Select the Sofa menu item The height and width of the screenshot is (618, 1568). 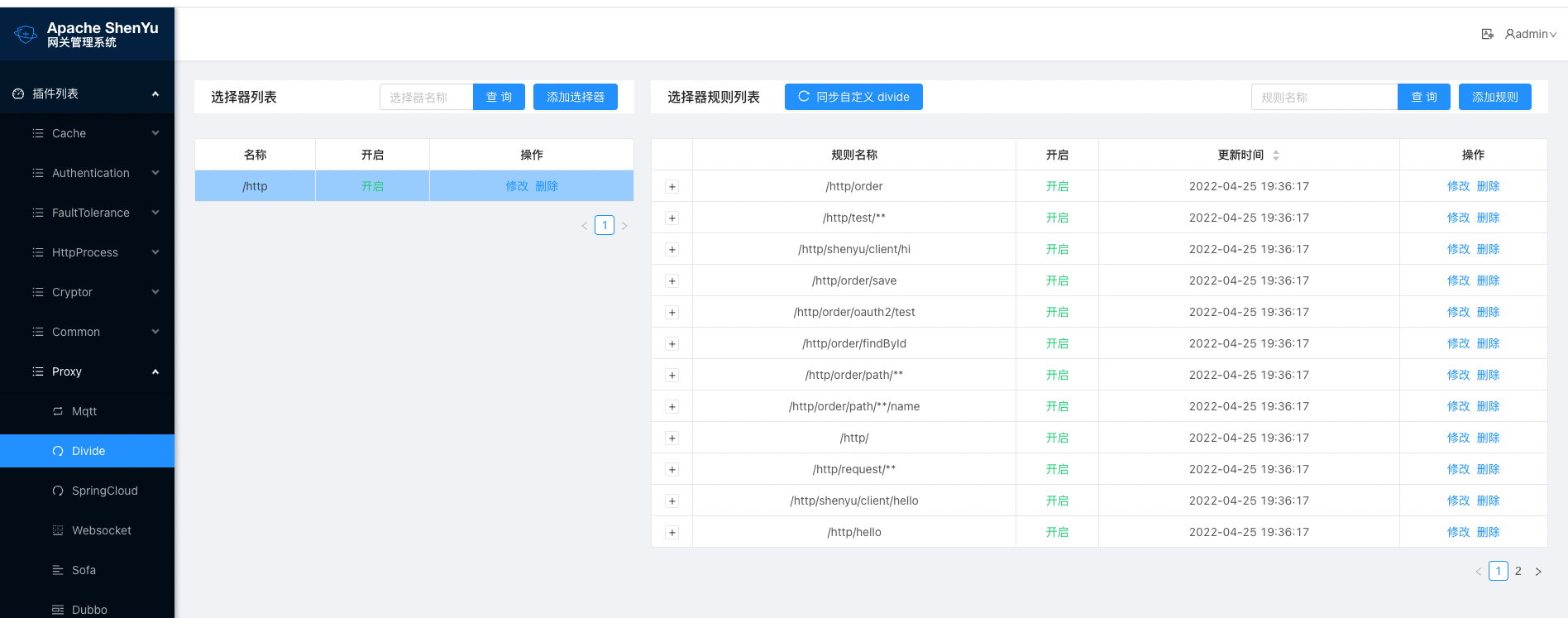(x=84, y=570)
